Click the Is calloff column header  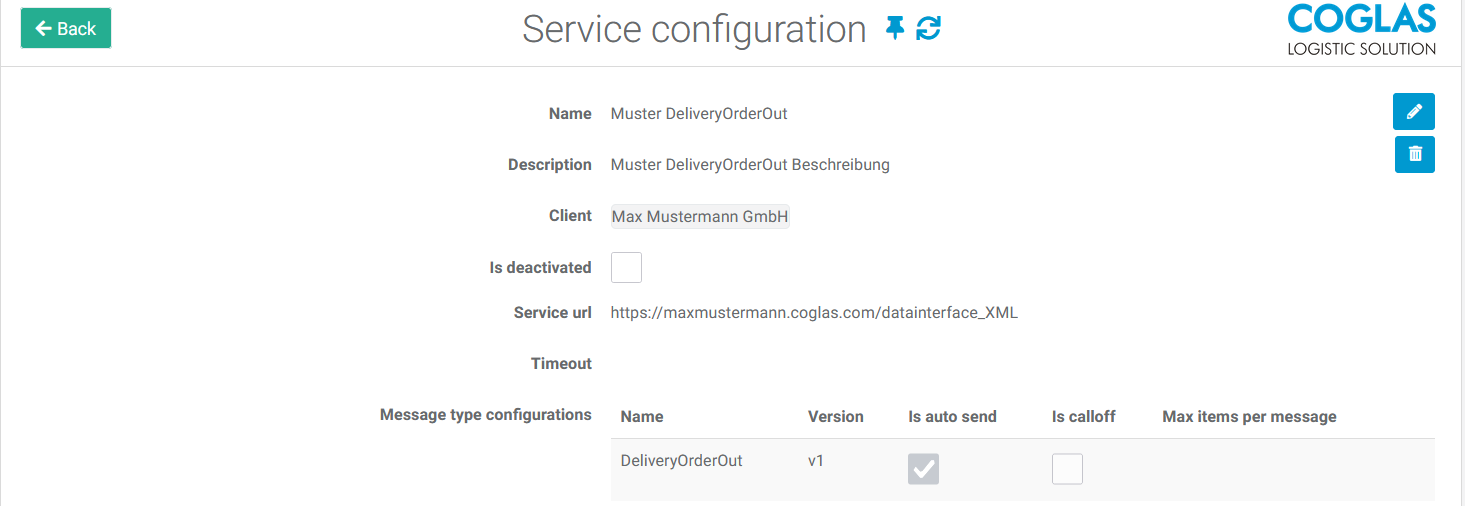tap(1083, 416)
